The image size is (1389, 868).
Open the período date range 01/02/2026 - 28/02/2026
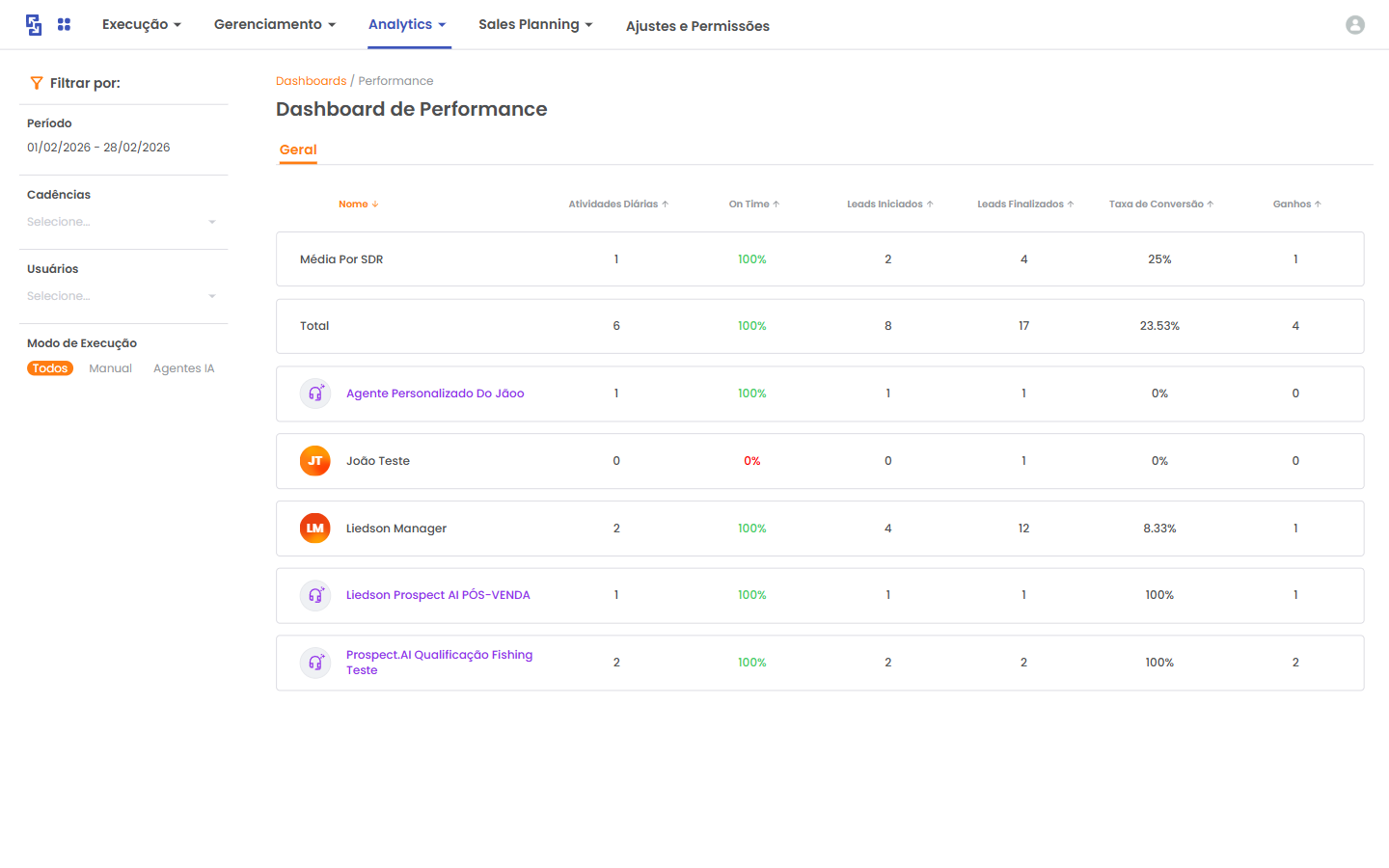(98, 148)
